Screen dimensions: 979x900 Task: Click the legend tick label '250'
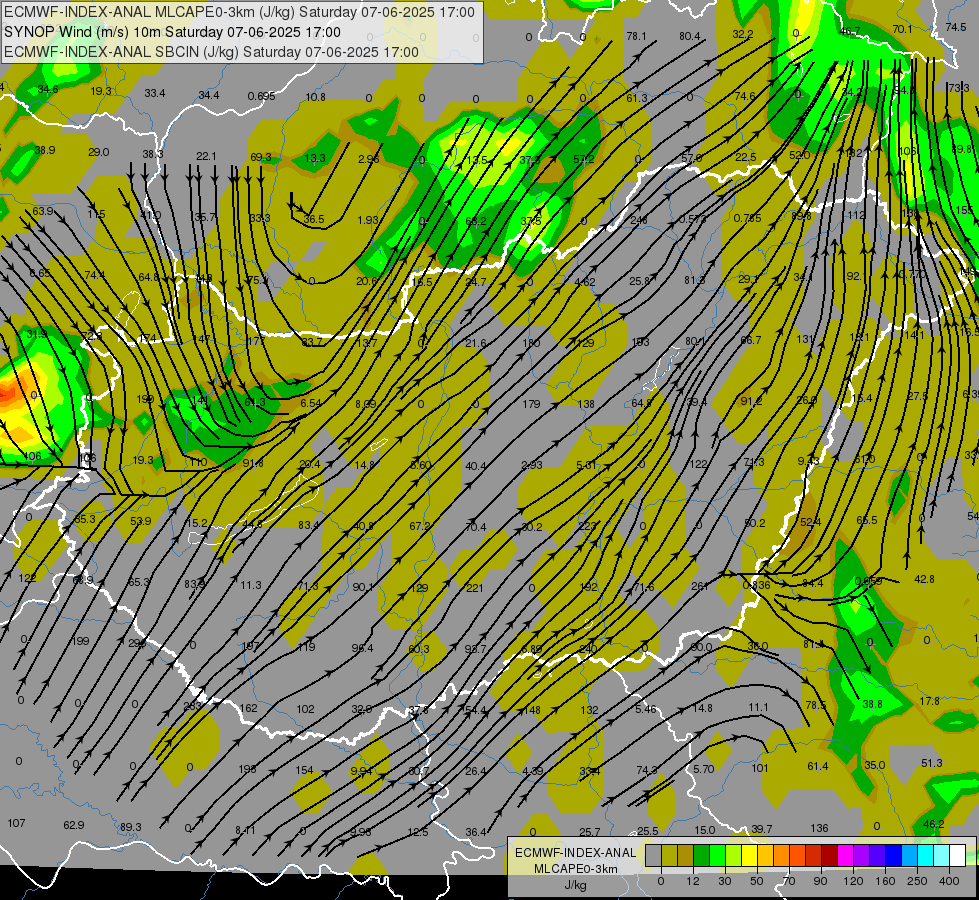pyautogui.click(x=917, y=881)
